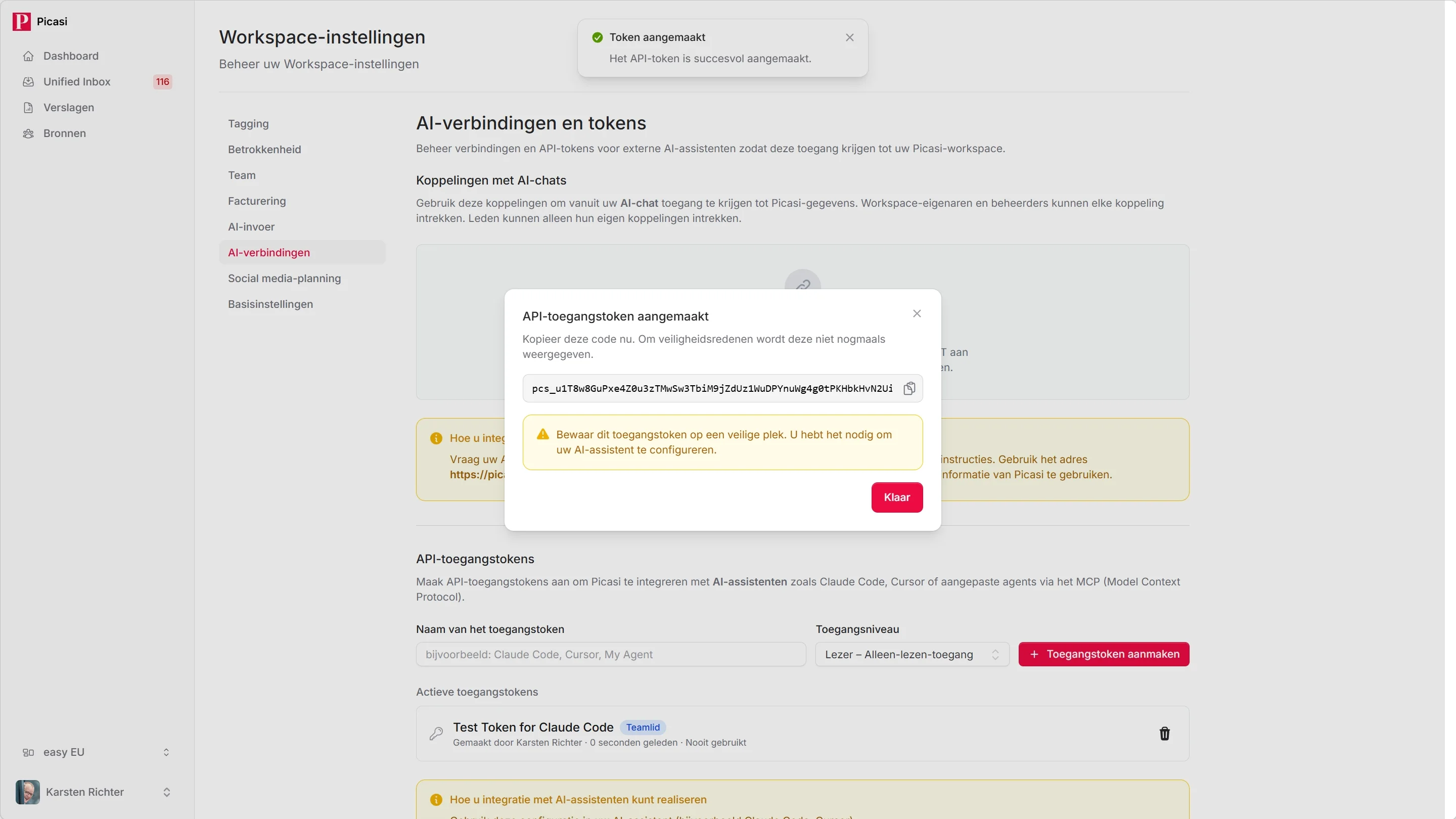Click the Actieve toegangstokens heading
The width and height of the screenshot is (1456, 819).
(x=476, y=692)
